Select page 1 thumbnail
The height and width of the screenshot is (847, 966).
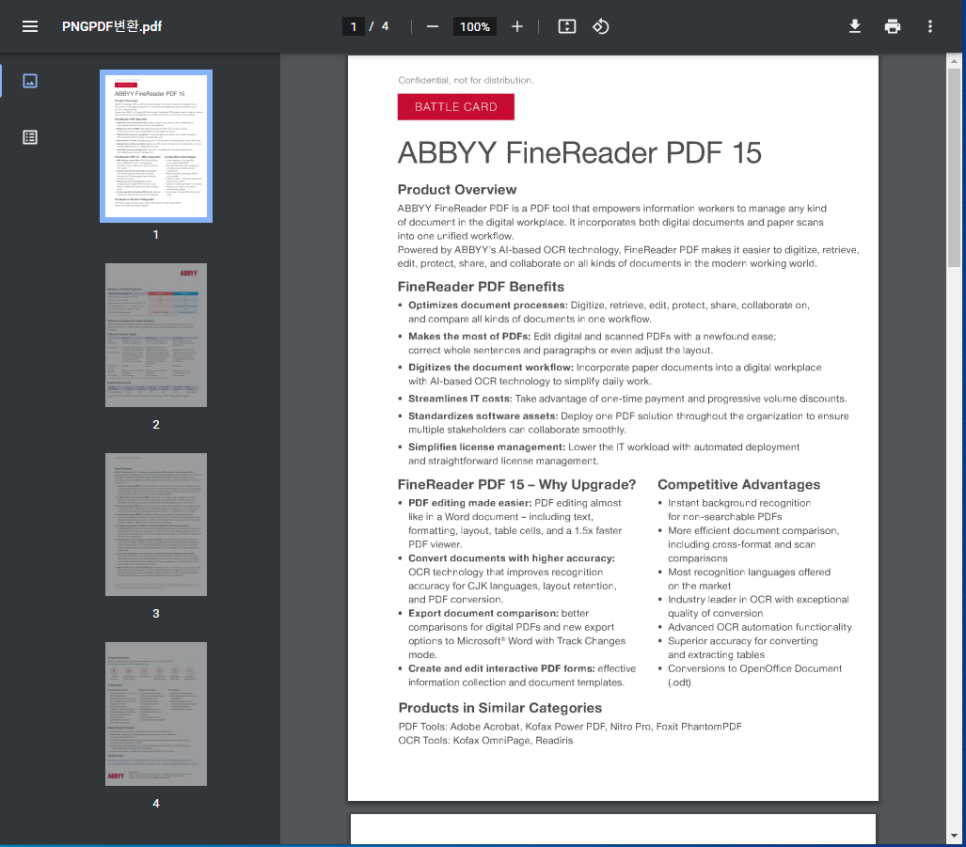(156, 146)
